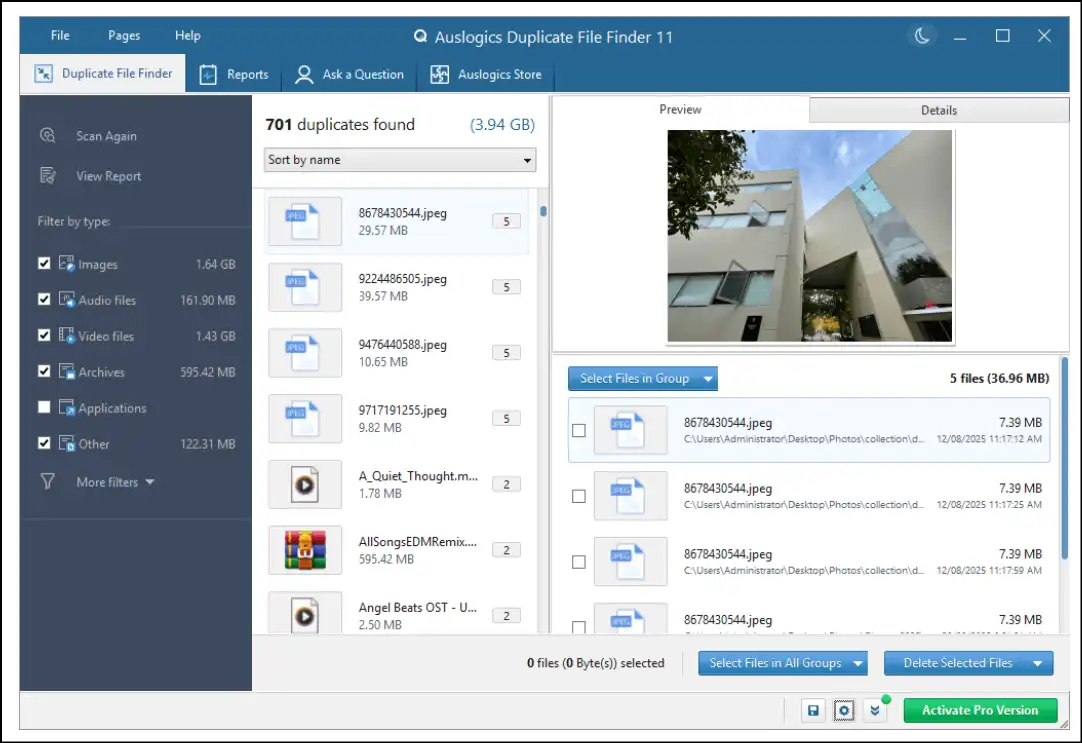Open the Pages menu

(123, 35)
